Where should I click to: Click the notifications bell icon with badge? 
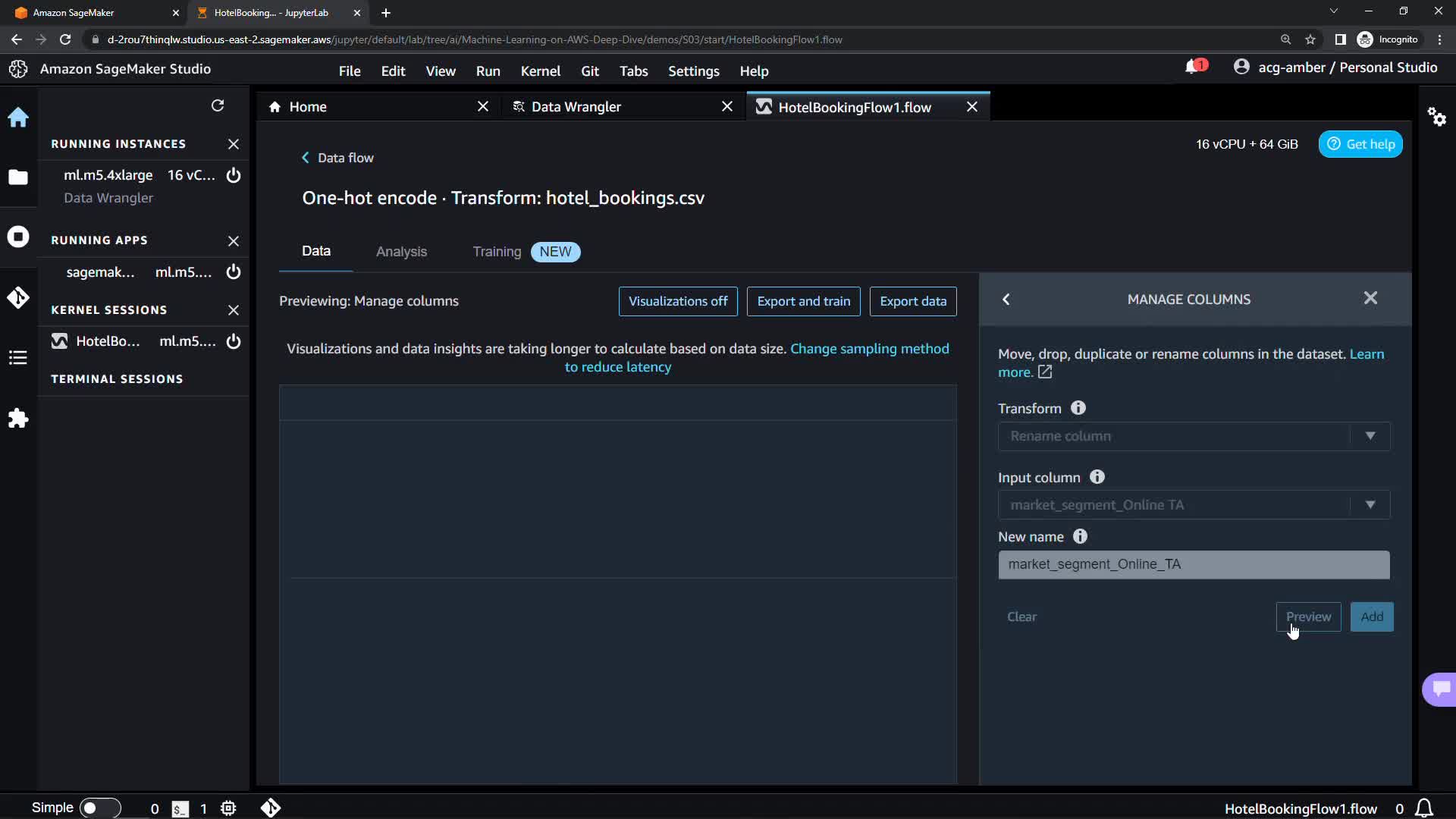tap(1194, 67)
